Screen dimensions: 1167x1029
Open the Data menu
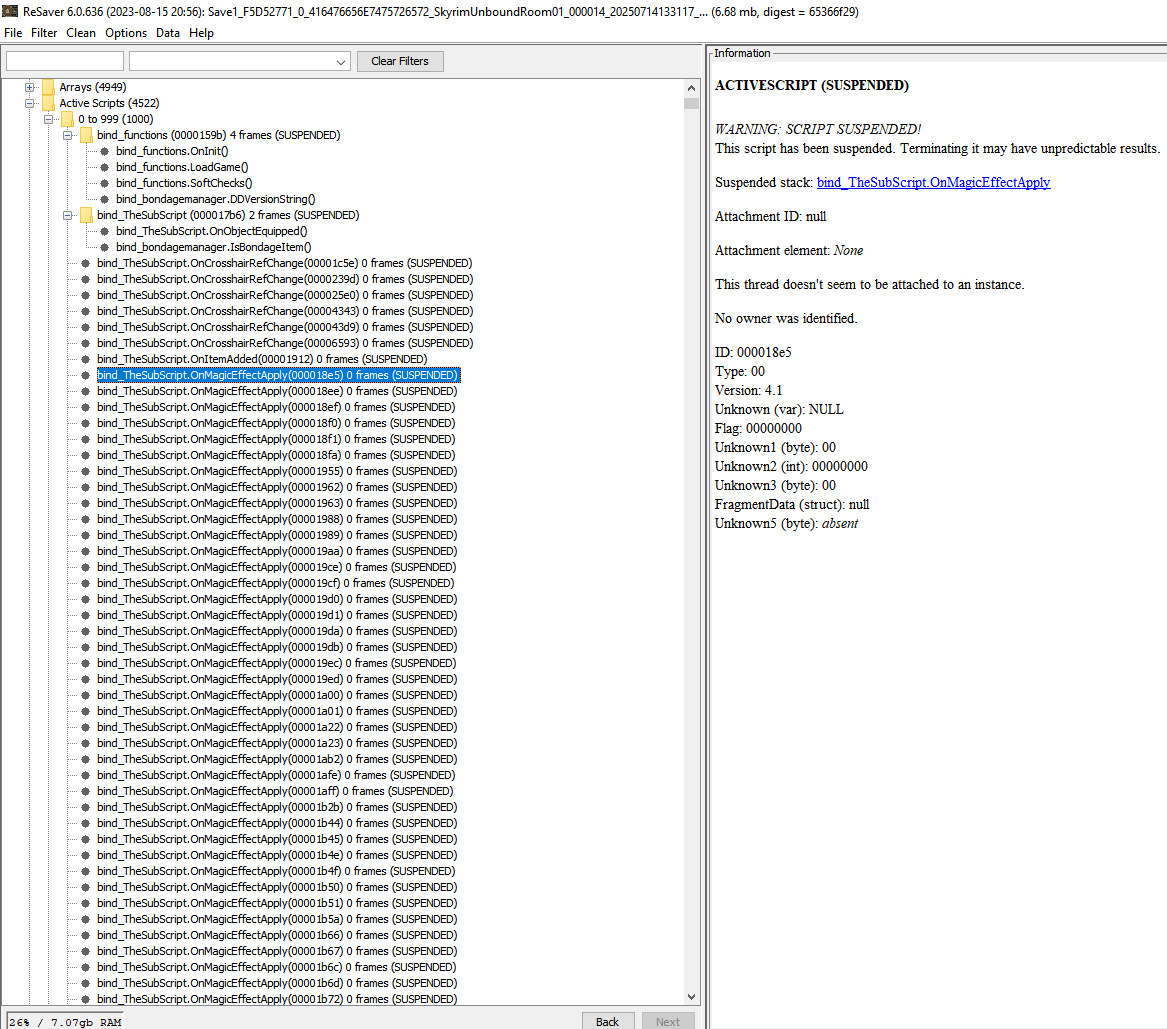[167, 33]
